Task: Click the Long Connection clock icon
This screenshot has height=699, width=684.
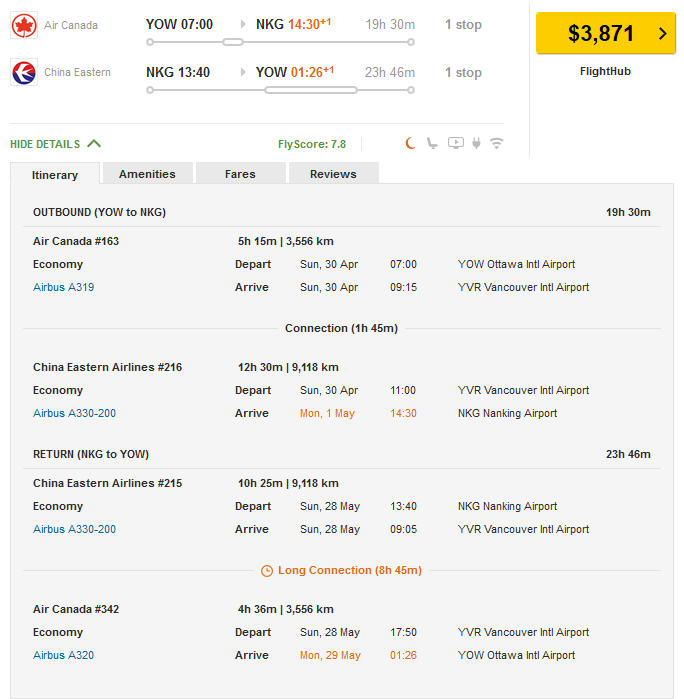Action: click(267, 571)
